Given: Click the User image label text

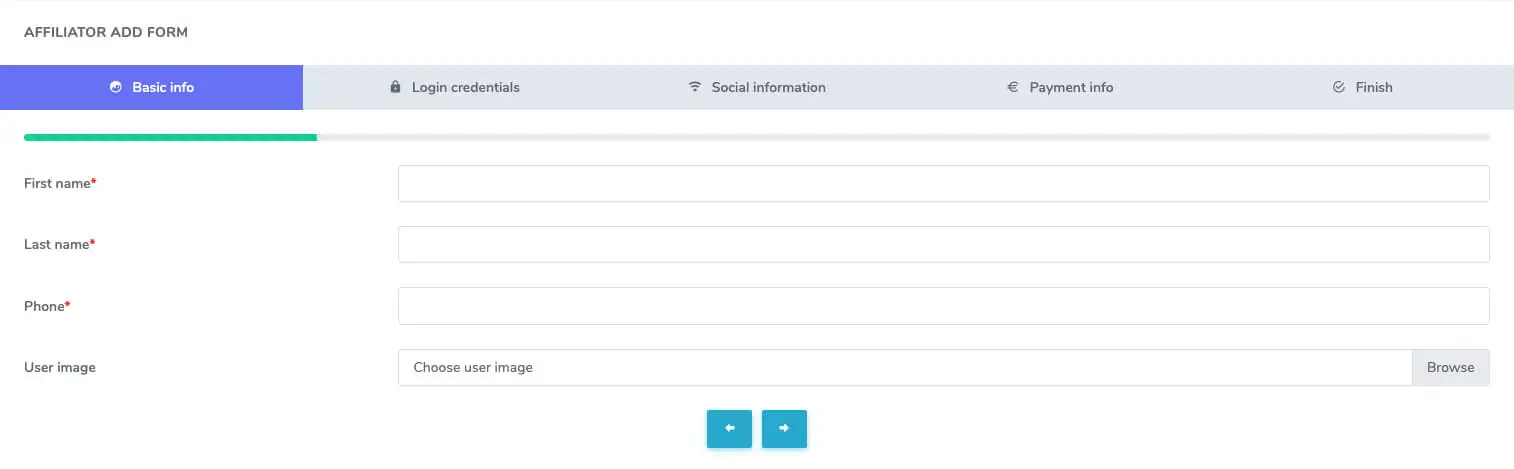Looking at the screenshot, I should click(x=60, y=367).
